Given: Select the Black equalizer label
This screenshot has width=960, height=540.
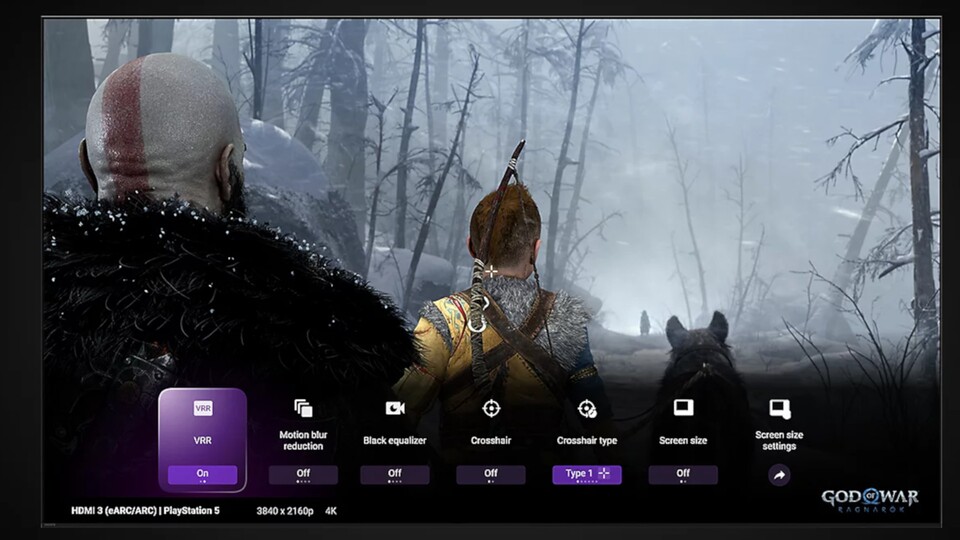Looking at the screenshot, I should pos(395,440).
